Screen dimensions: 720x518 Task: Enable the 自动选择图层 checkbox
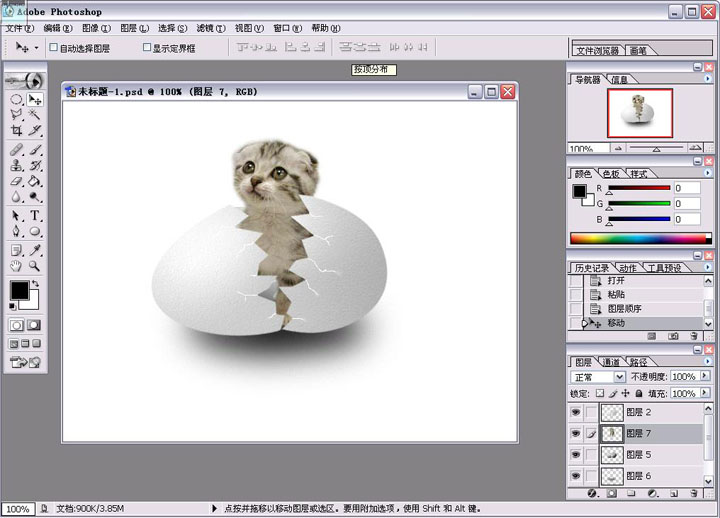pyautogui.click(x=54, y=47)
